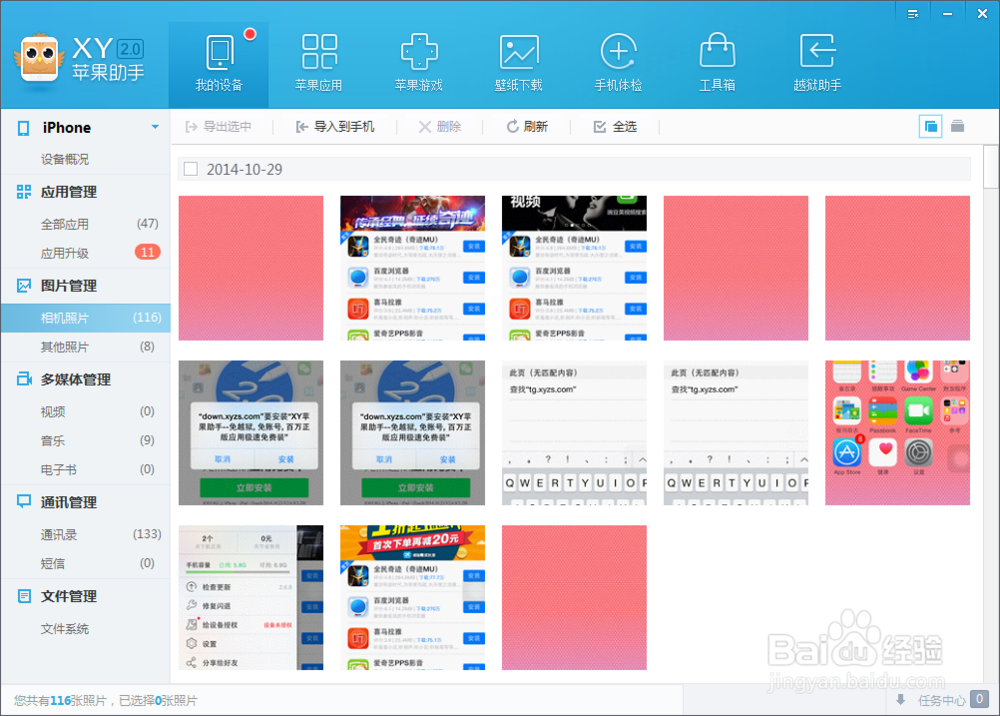Switch to thumbnail grid view icon
This screenshot has height=716, width=1000.
pos(930,126)
